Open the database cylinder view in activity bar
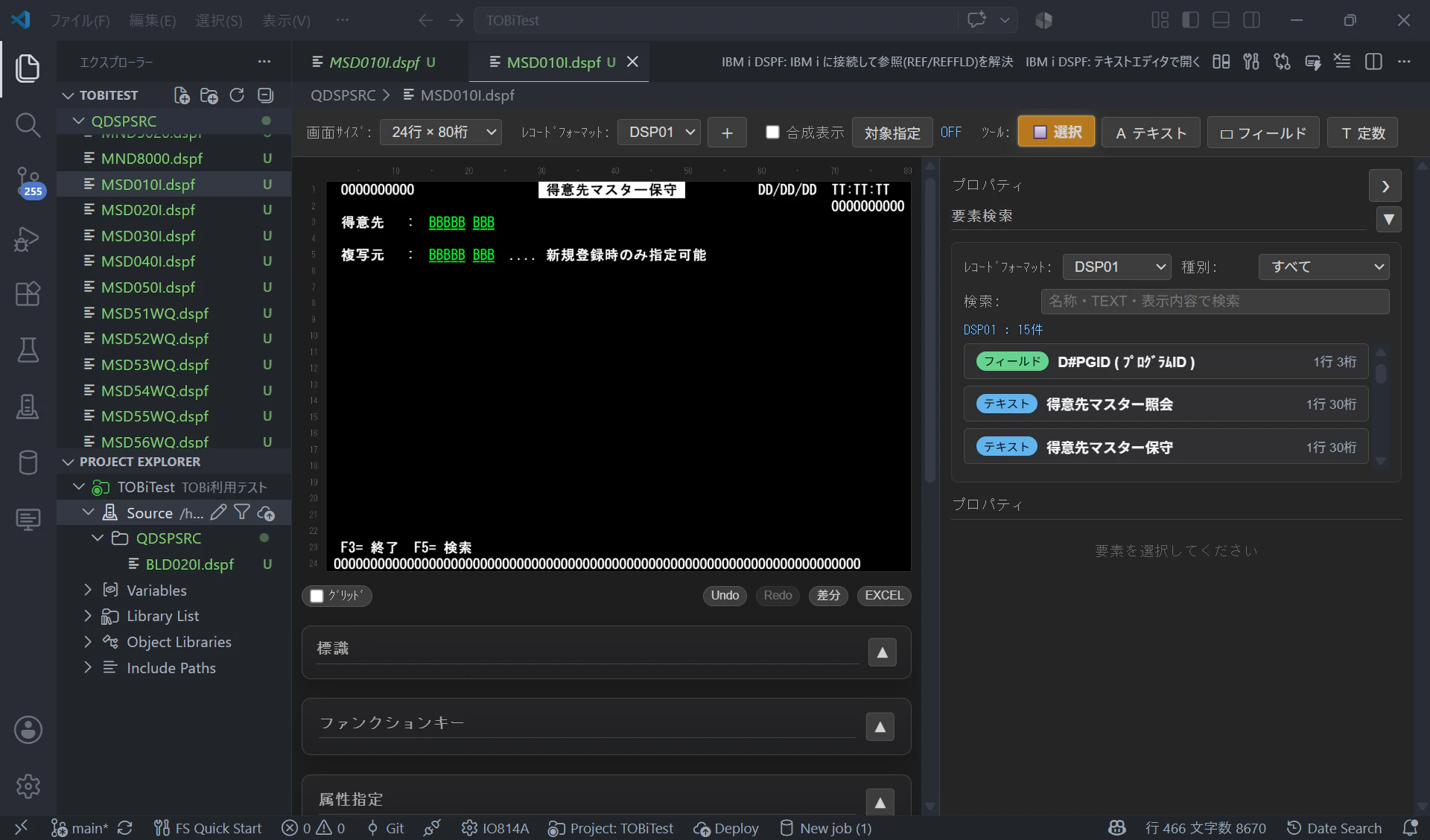 point(28,462)
